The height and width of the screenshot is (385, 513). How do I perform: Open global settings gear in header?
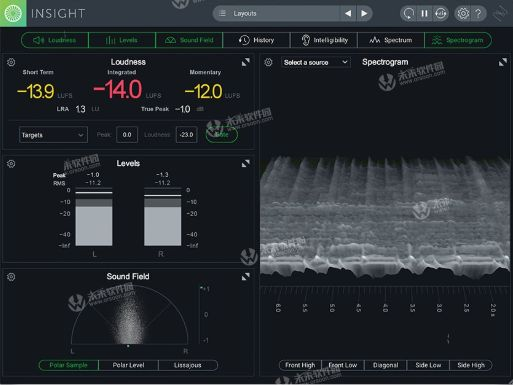[463, 13]
